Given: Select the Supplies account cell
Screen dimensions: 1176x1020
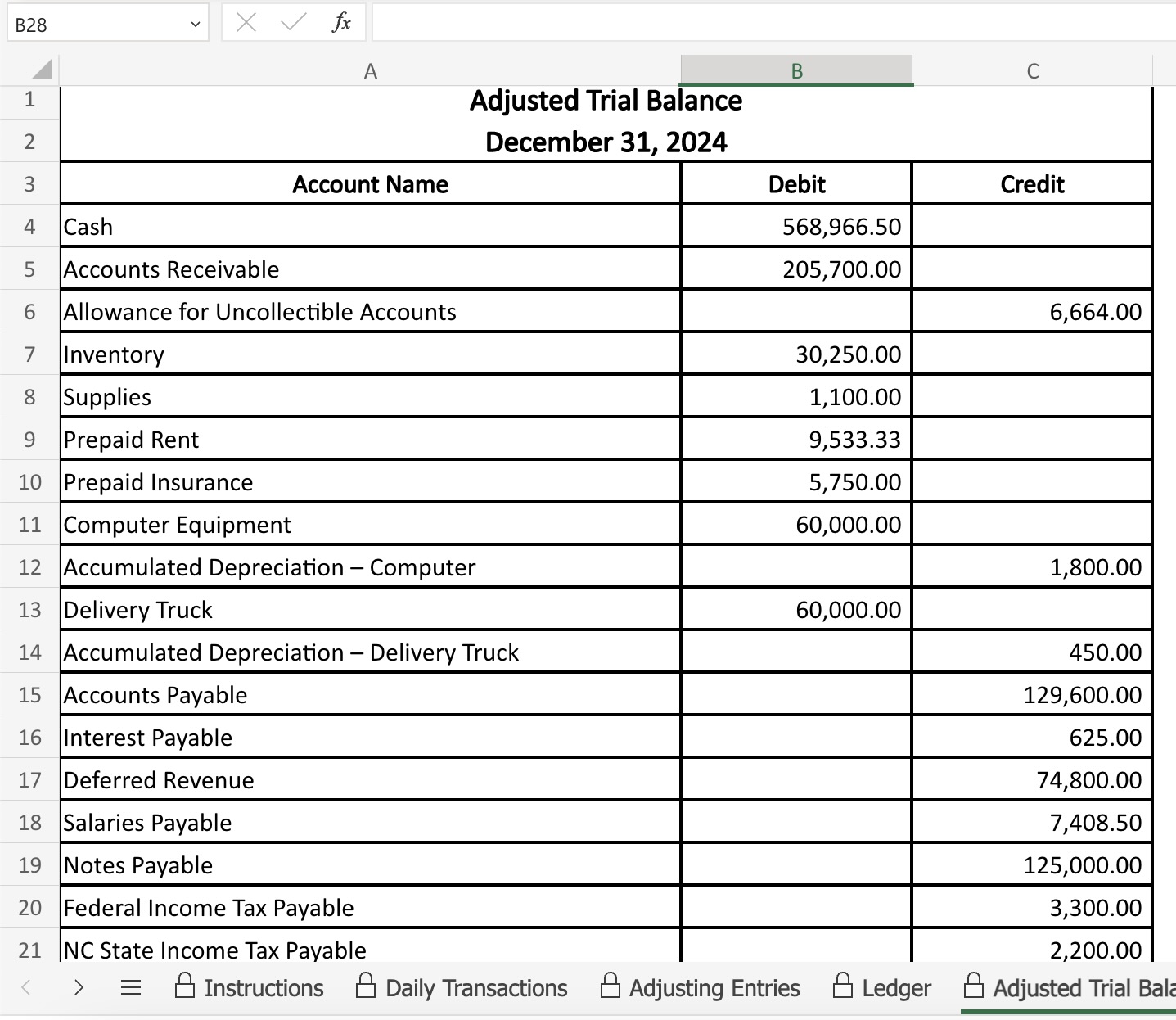Looking at the screenshot, I should point(370,397).
